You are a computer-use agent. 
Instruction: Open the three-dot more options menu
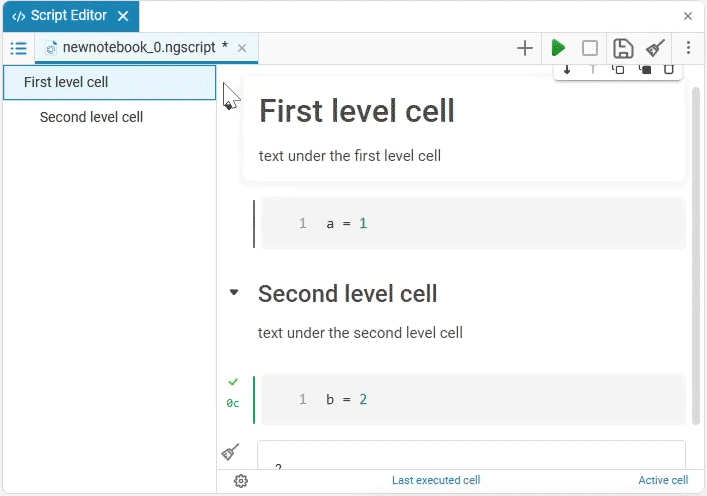tap(688, 48)
